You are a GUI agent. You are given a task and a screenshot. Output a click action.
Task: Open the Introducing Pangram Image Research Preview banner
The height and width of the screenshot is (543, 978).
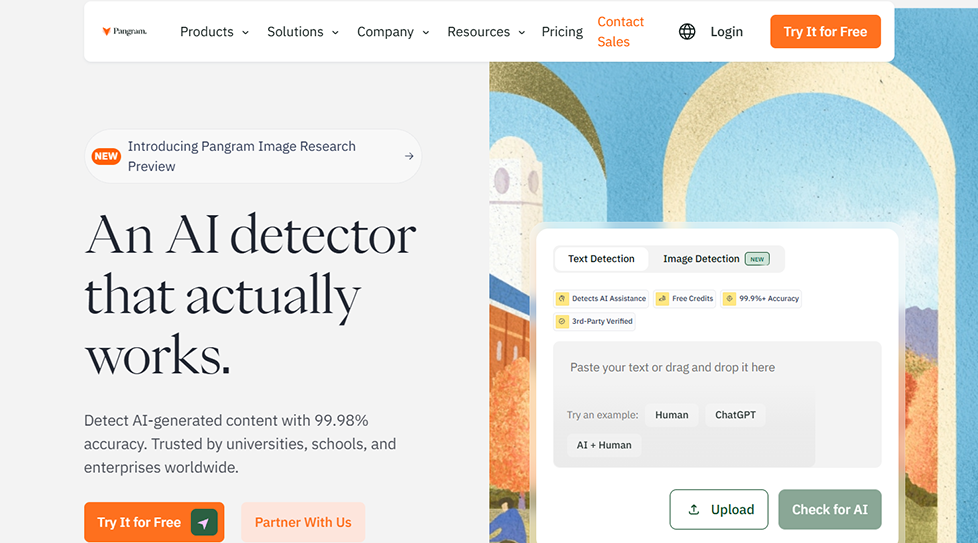point(253,156)
